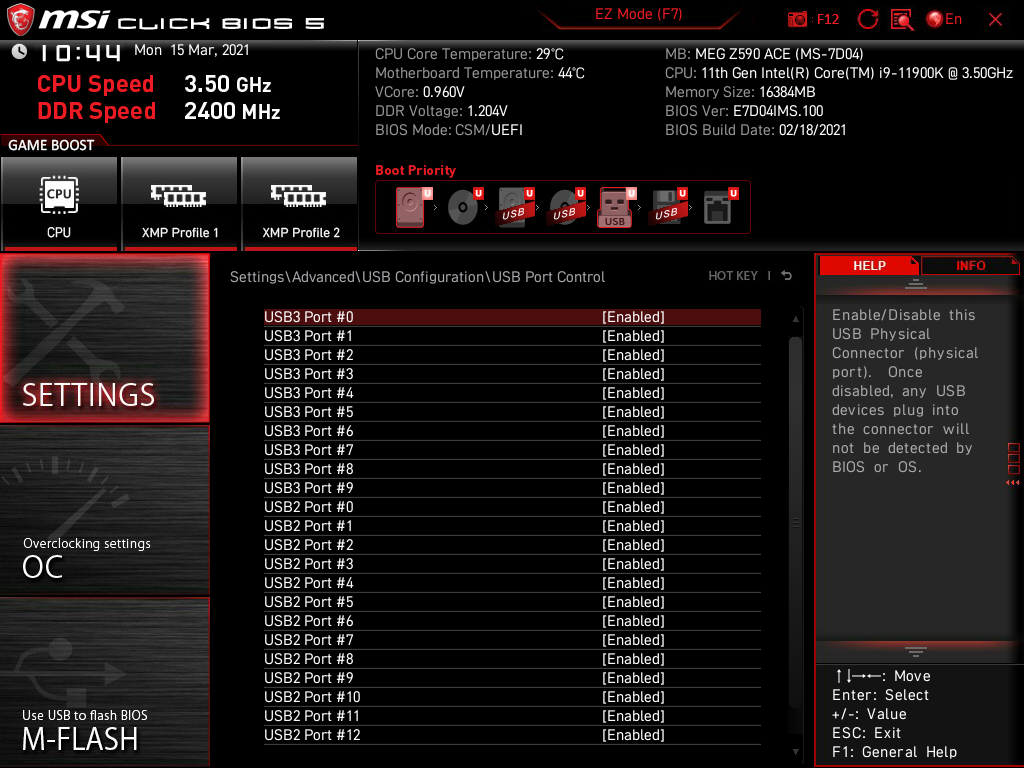Toggle USB3 Port #9 state
The width and height of the screenshot is (1024, 768).
512,488
